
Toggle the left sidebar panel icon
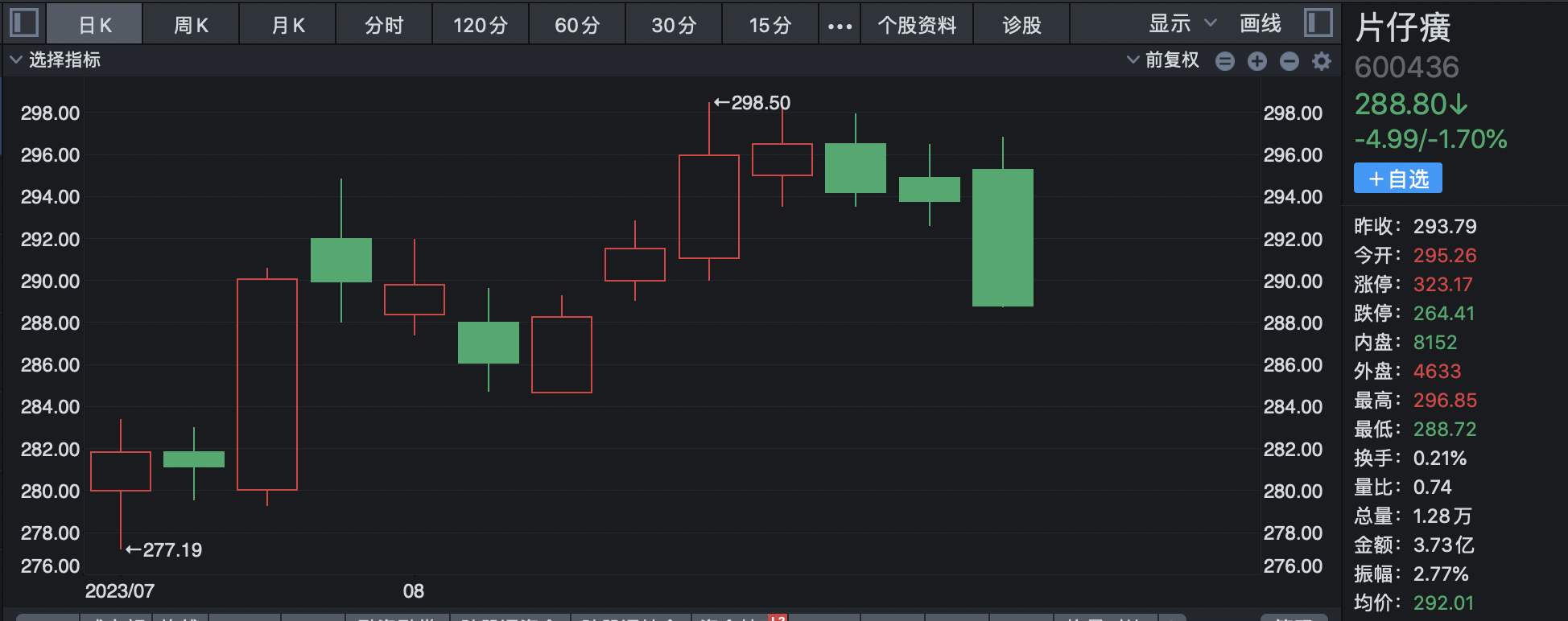point(24,23)
